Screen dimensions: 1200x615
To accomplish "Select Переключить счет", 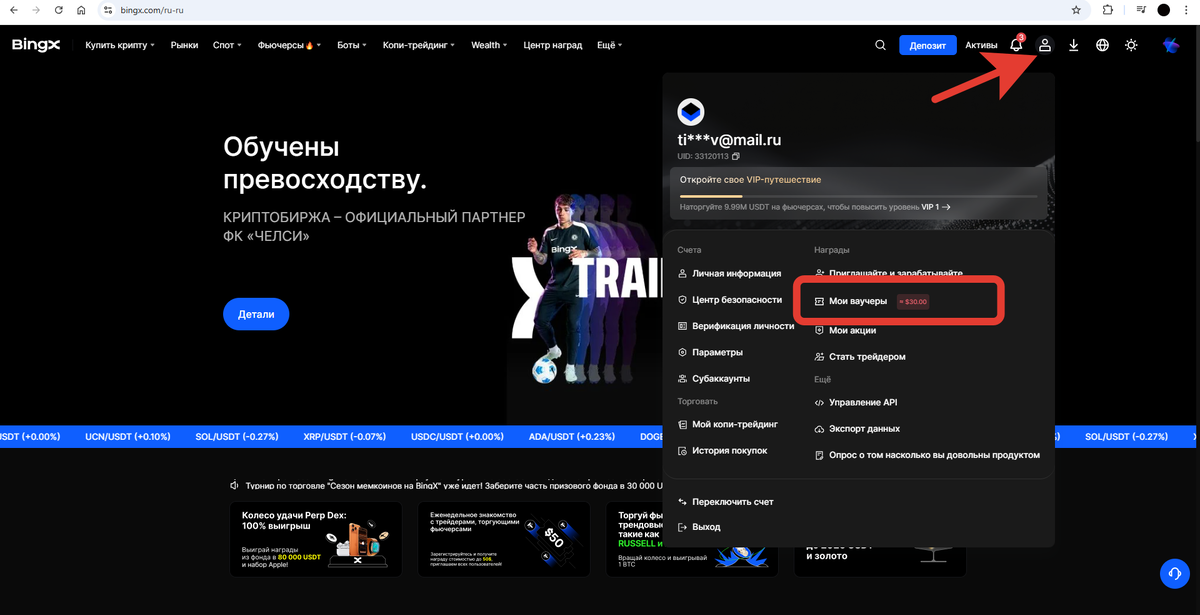I will coord(726,502).
